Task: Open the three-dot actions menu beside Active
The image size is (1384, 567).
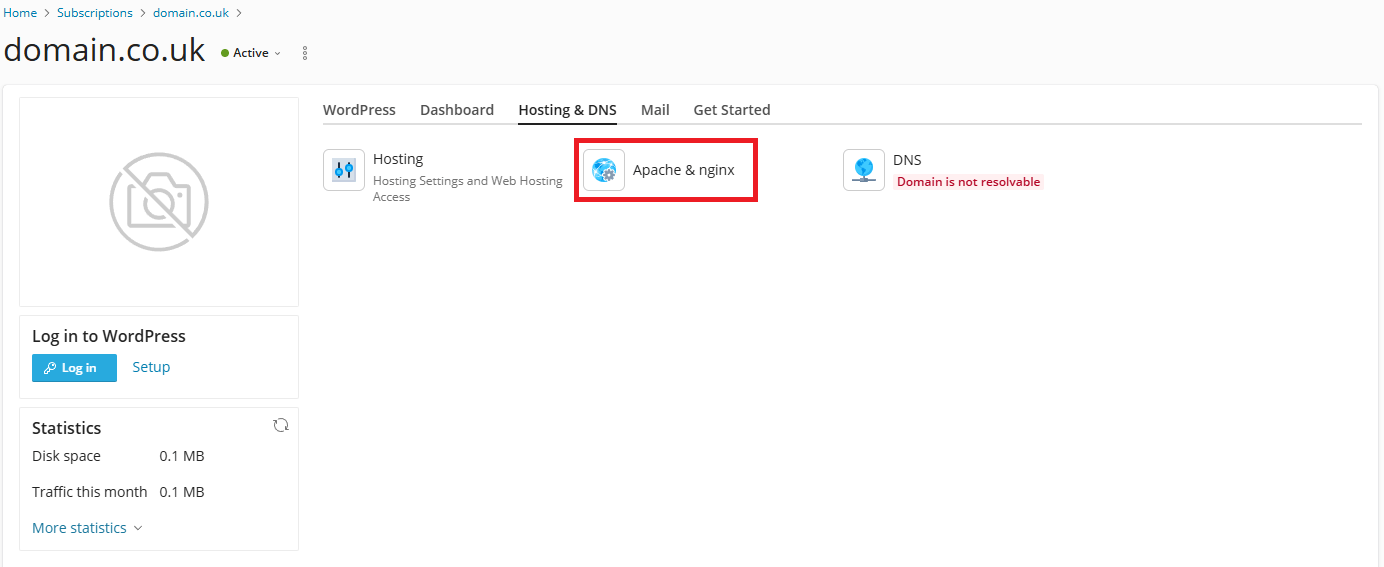Action: point(305,53)
